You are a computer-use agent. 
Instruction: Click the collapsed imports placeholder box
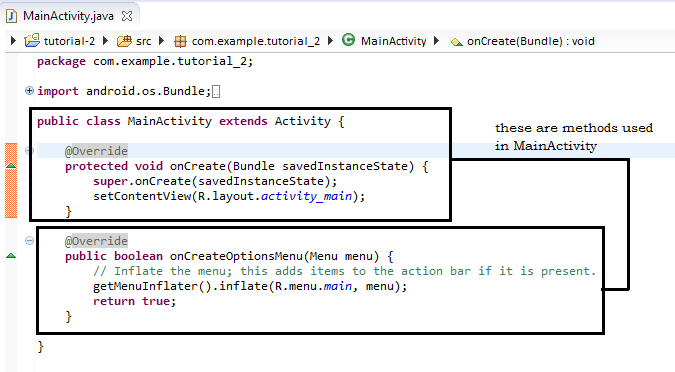coord(216,91)
